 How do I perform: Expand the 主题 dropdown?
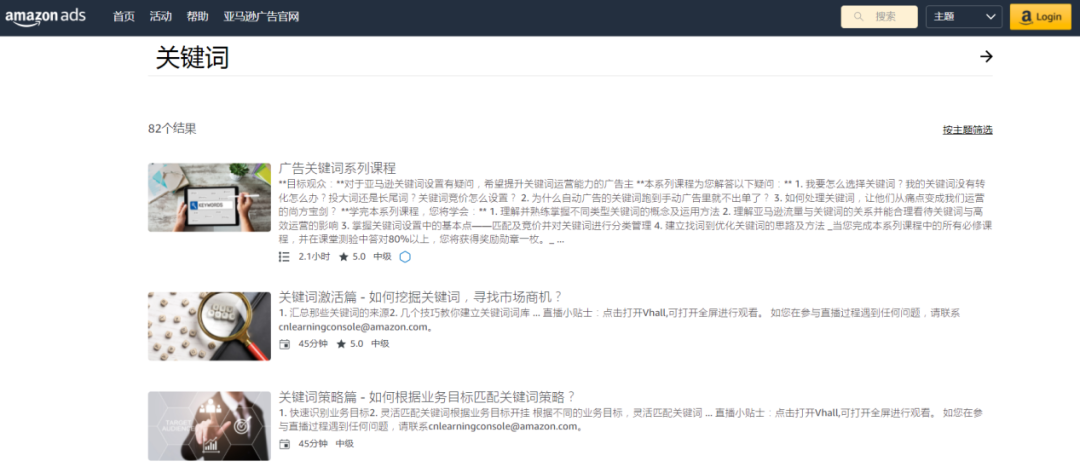tap(964, 17)
